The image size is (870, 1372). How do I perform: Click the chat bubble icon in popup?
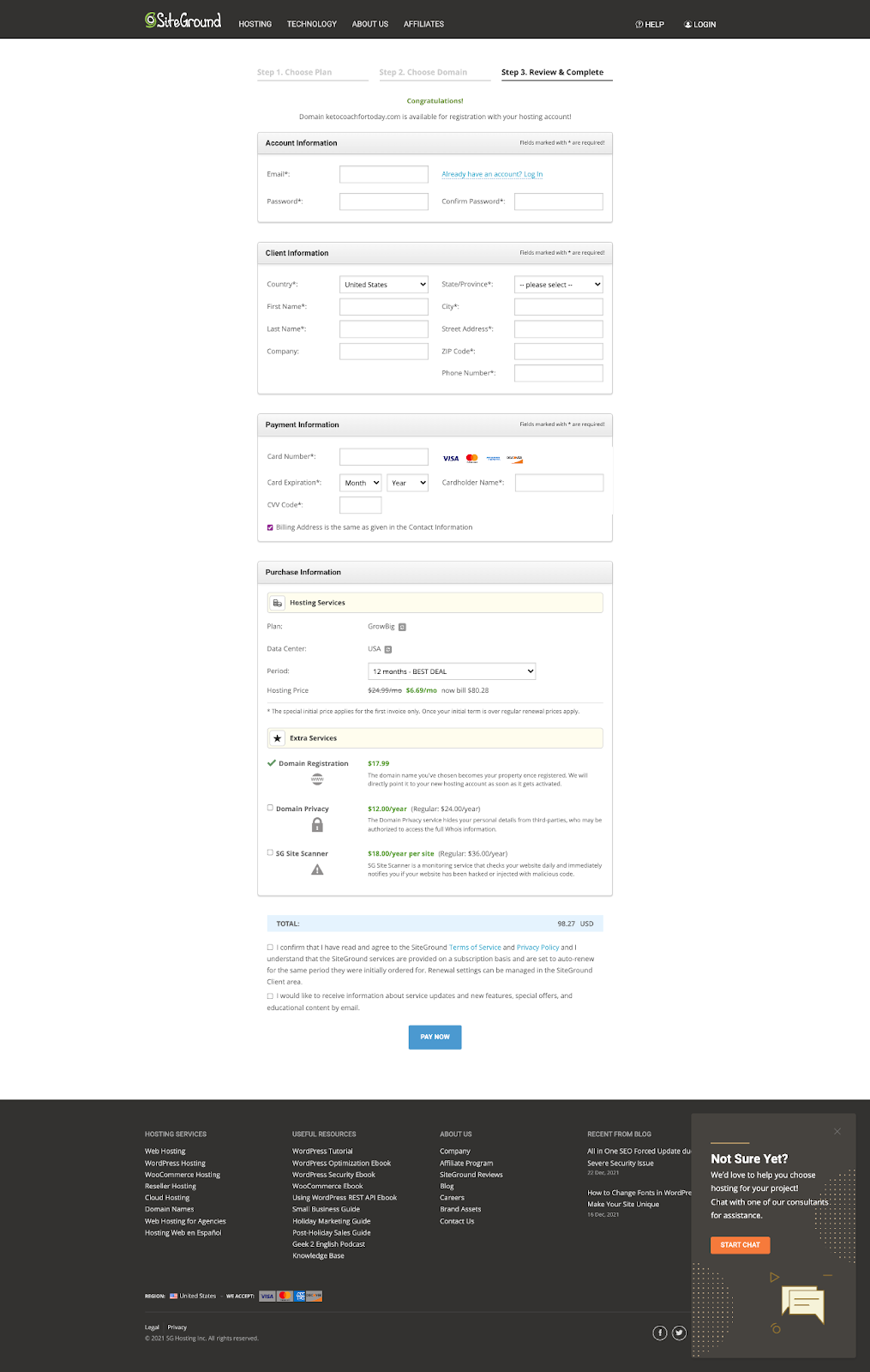[x=803, y=1303]
